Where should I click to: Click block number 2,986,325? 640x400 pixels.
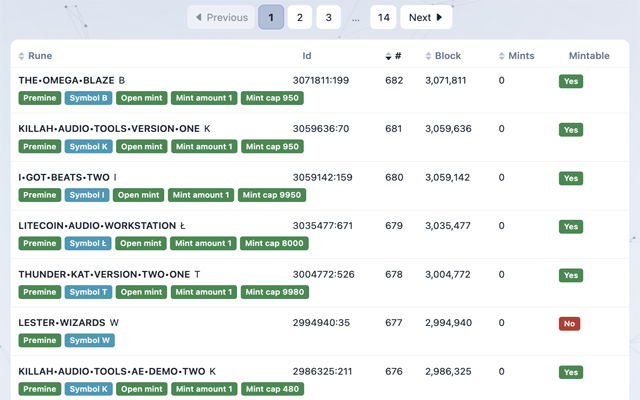point(448,371)
